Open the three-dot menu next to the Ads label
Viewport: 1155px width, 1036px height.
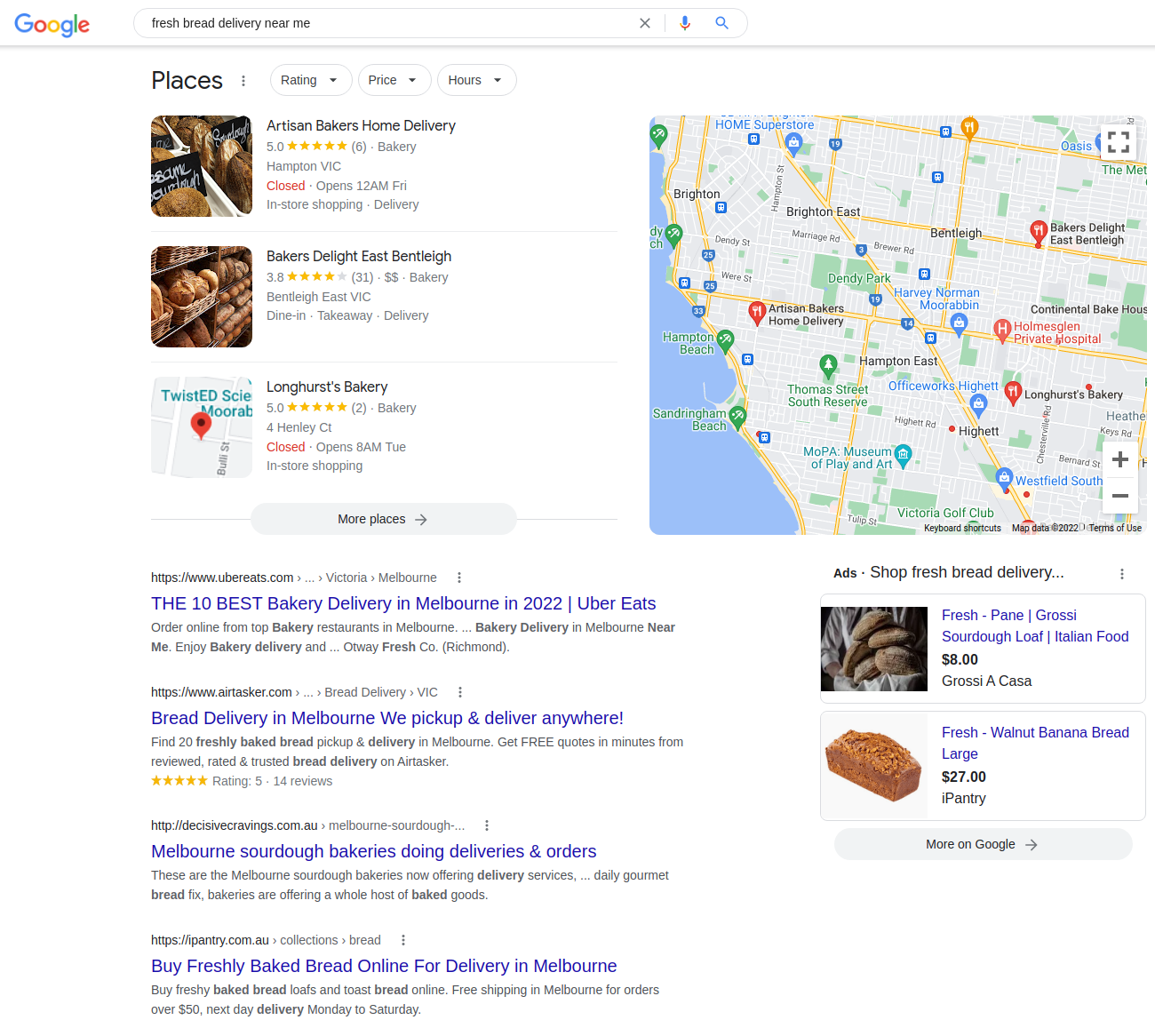click(x=1121, y=574)
